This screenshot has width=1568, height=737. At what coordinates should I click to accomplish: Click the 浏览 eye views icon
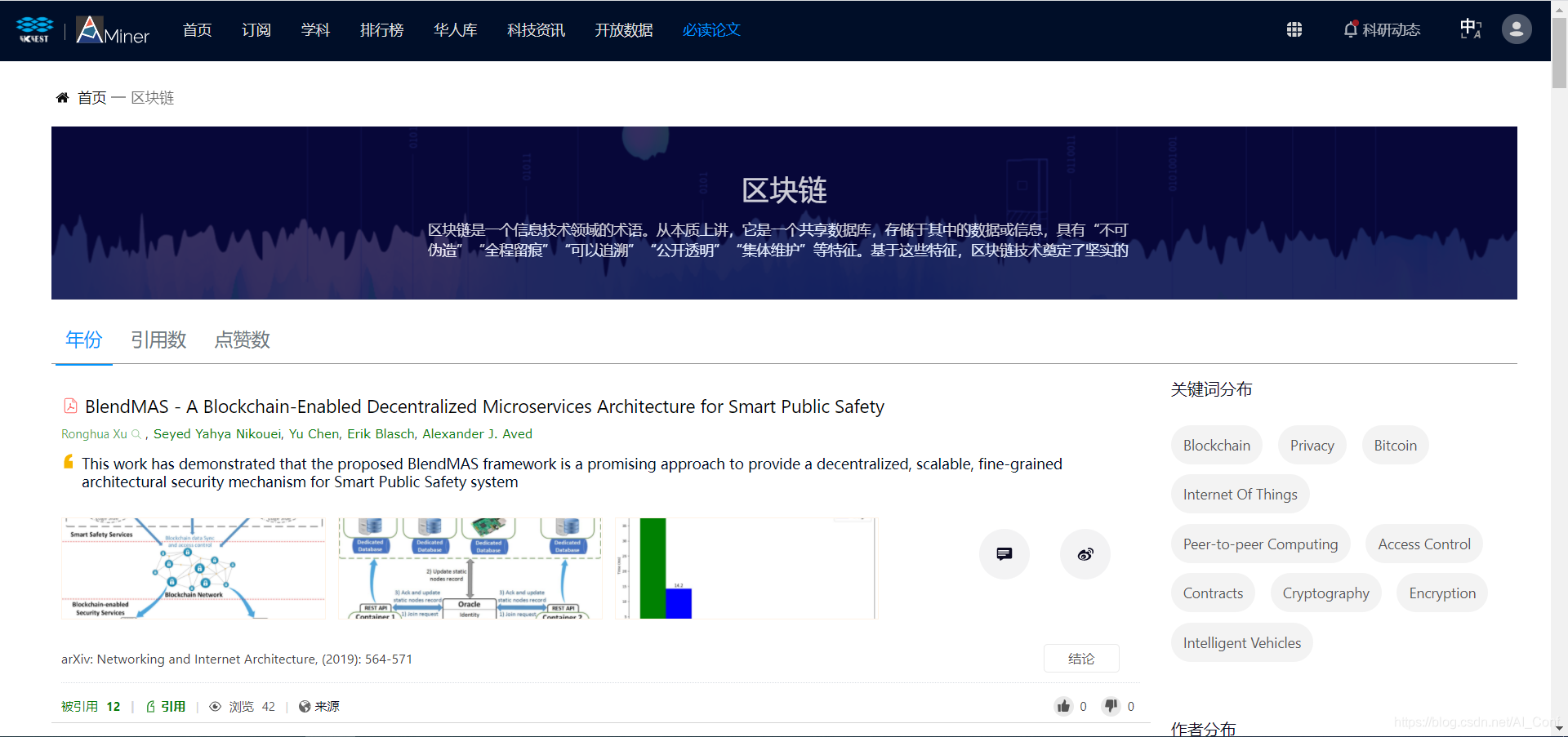[216, 707]
